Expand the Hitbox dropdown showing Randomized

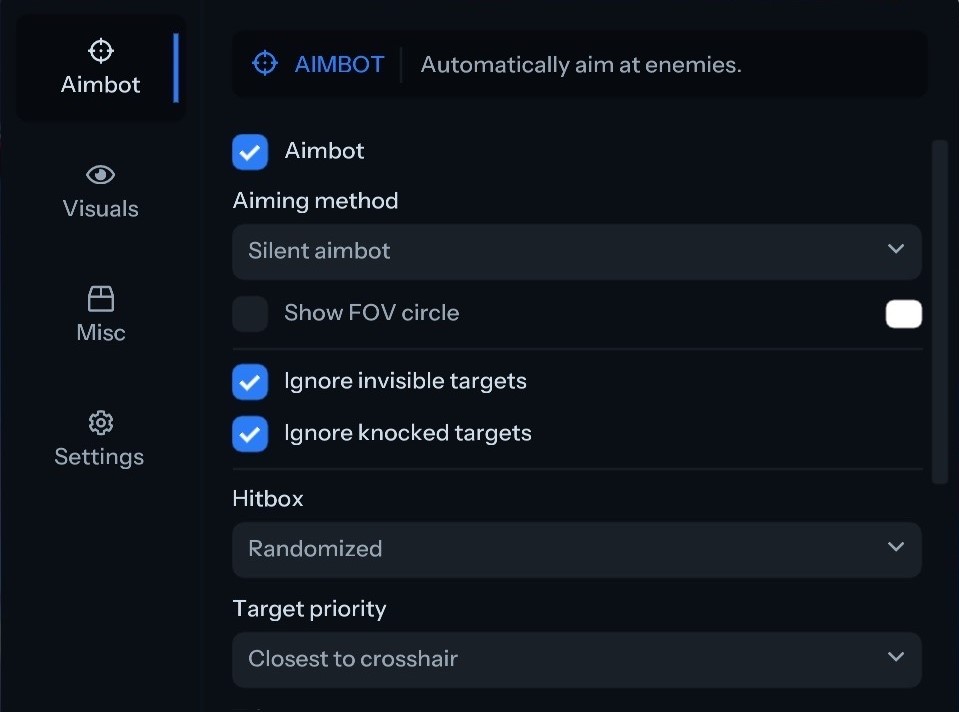[576, 549]
